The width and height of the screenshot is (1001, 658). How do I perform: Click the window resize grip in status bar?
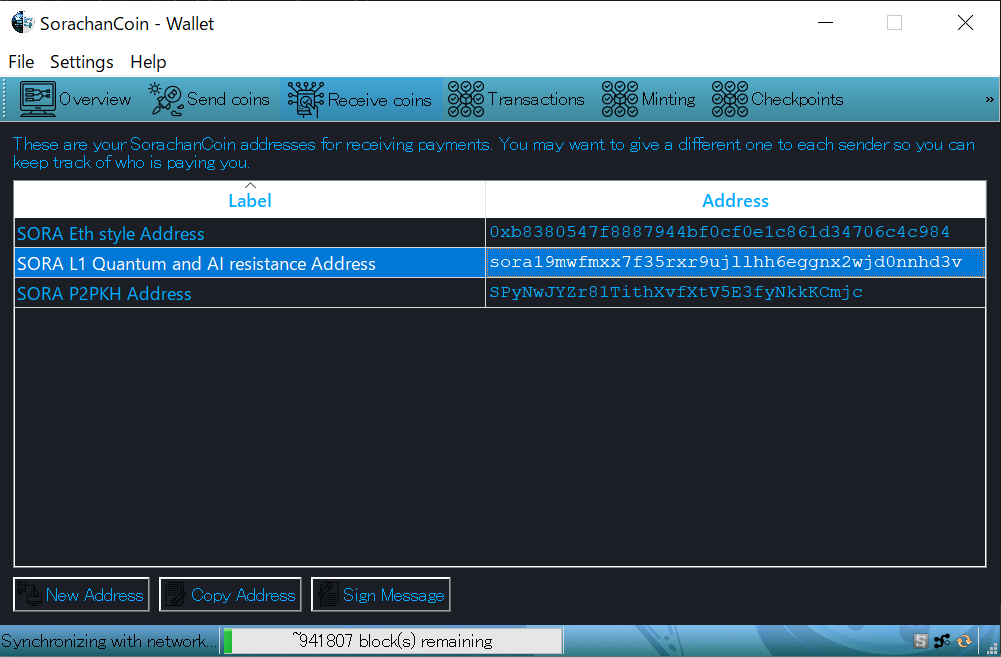tap(993, 648)
